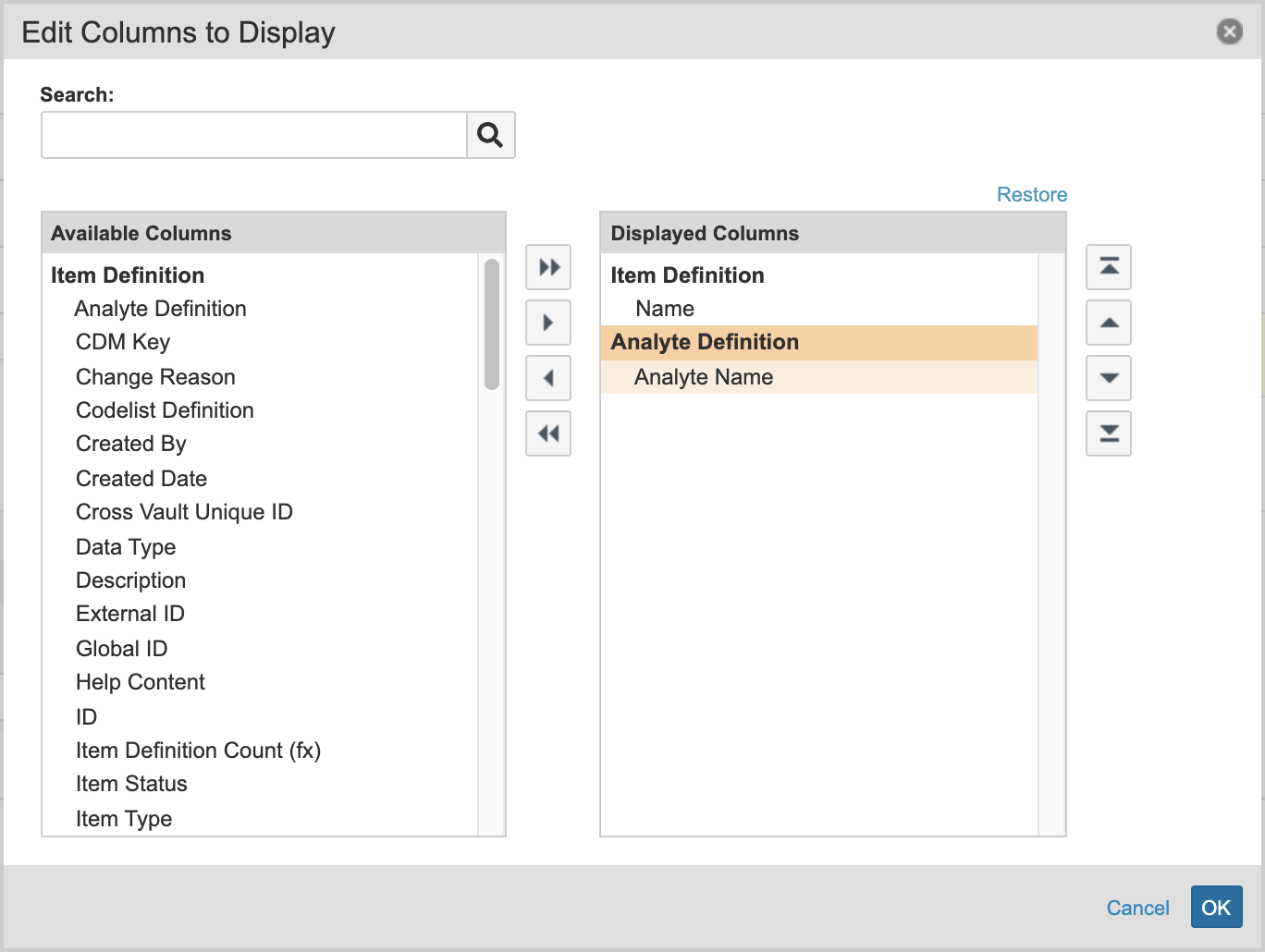Close the Edit Columns dialog

(x=1229, y=32)
